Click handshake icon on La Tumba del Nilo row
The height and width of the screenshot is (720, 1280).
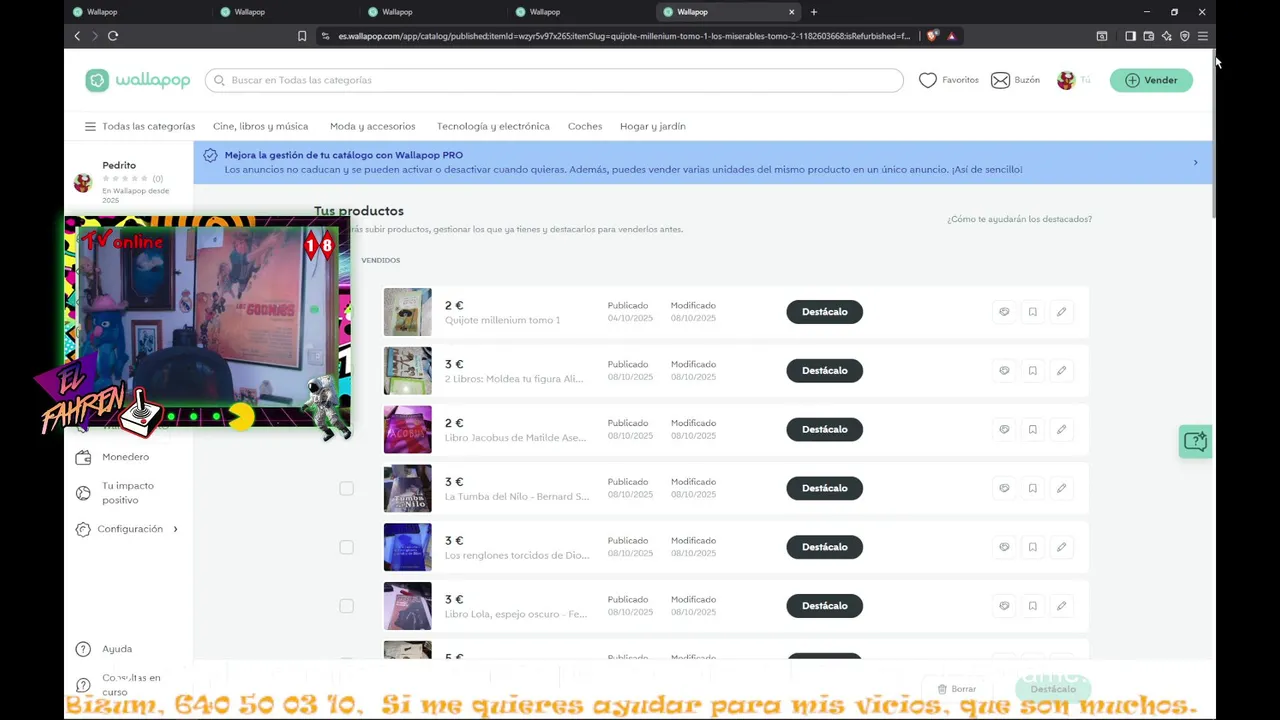coord(1004,488)
